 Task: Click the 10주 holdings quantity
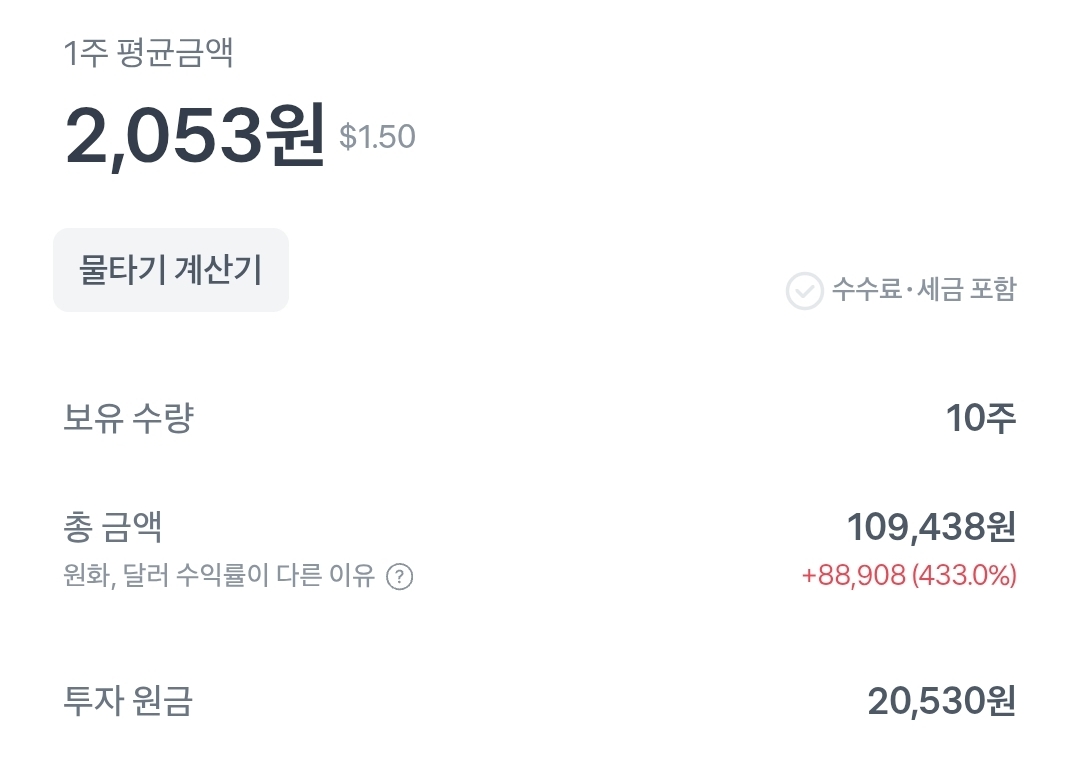tap(981, 419)
